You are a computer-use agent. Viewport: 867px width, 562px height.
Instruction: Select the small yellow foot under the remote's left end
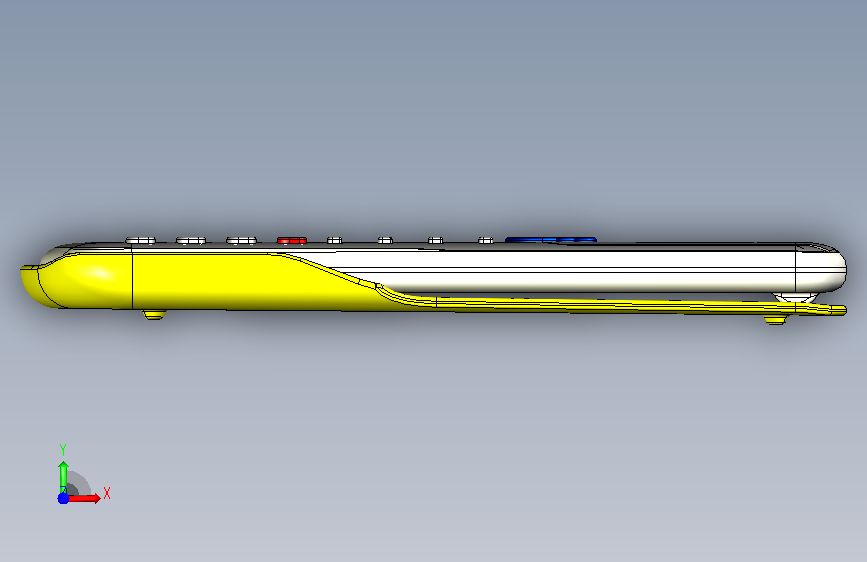154,315
